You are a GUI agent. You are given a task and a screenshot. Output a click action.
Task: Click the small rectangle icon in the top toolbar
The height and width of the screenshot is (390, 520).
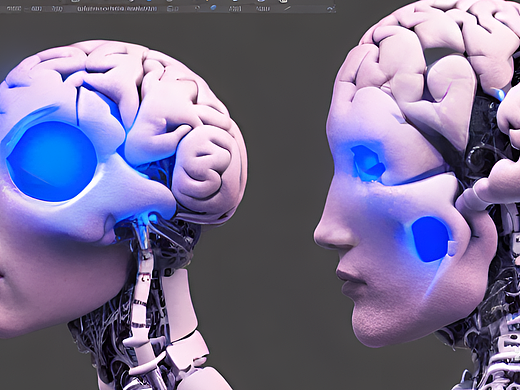169,9
